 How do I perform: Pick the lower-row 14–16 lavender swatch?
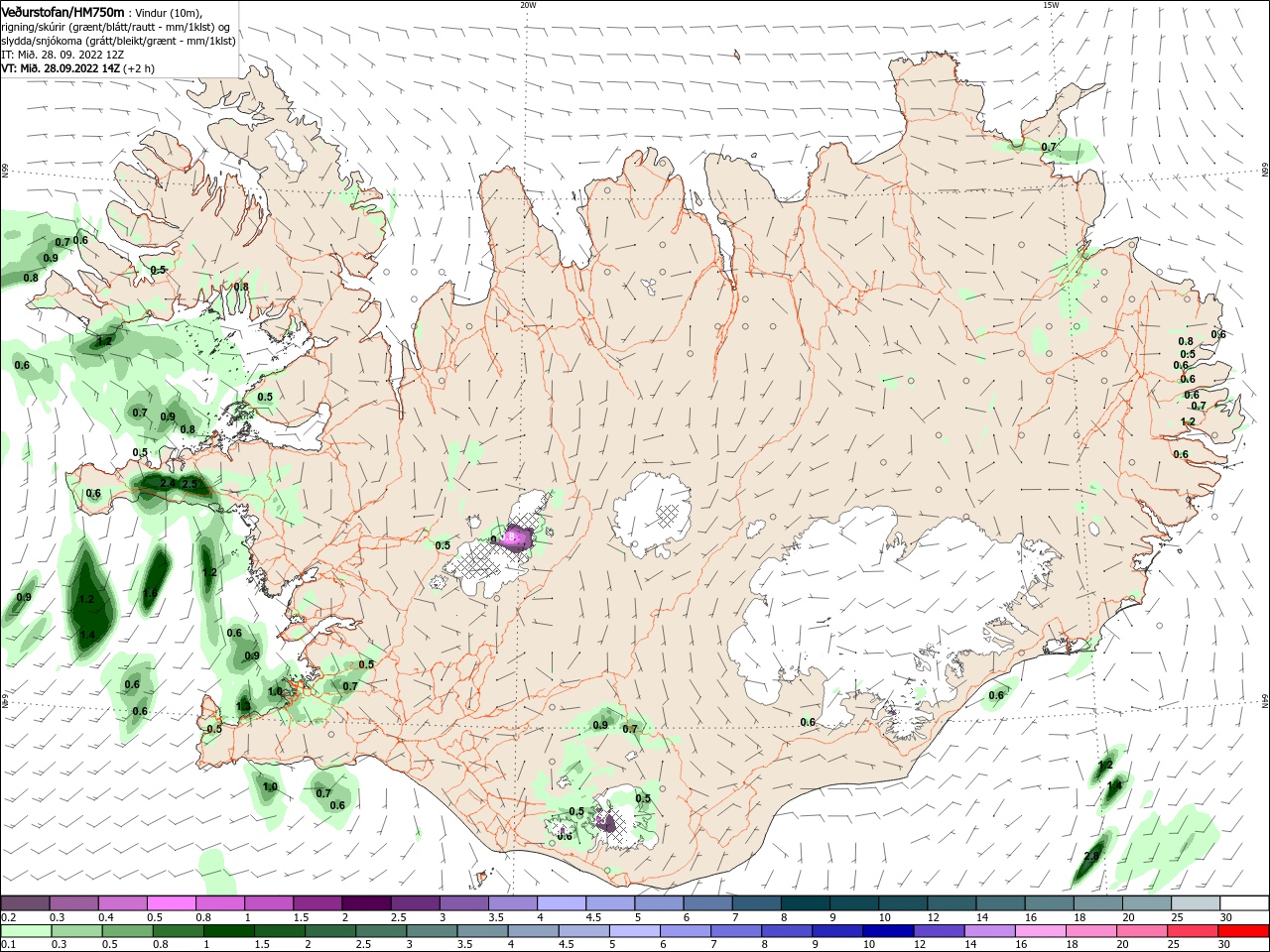pyautogui.click(x=988, y=931)
